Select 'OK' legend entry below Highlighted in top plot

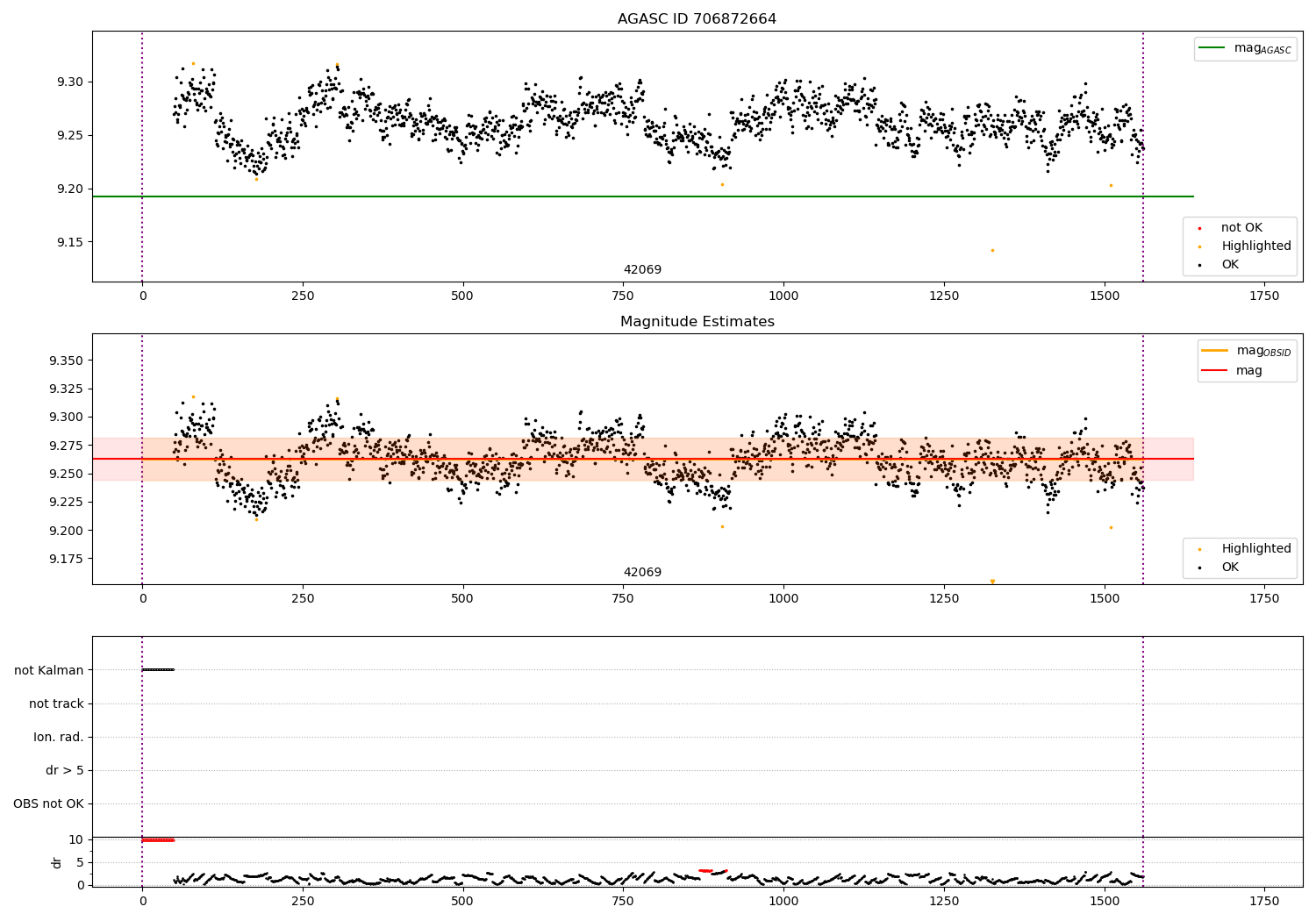[x=1230, y=264]
